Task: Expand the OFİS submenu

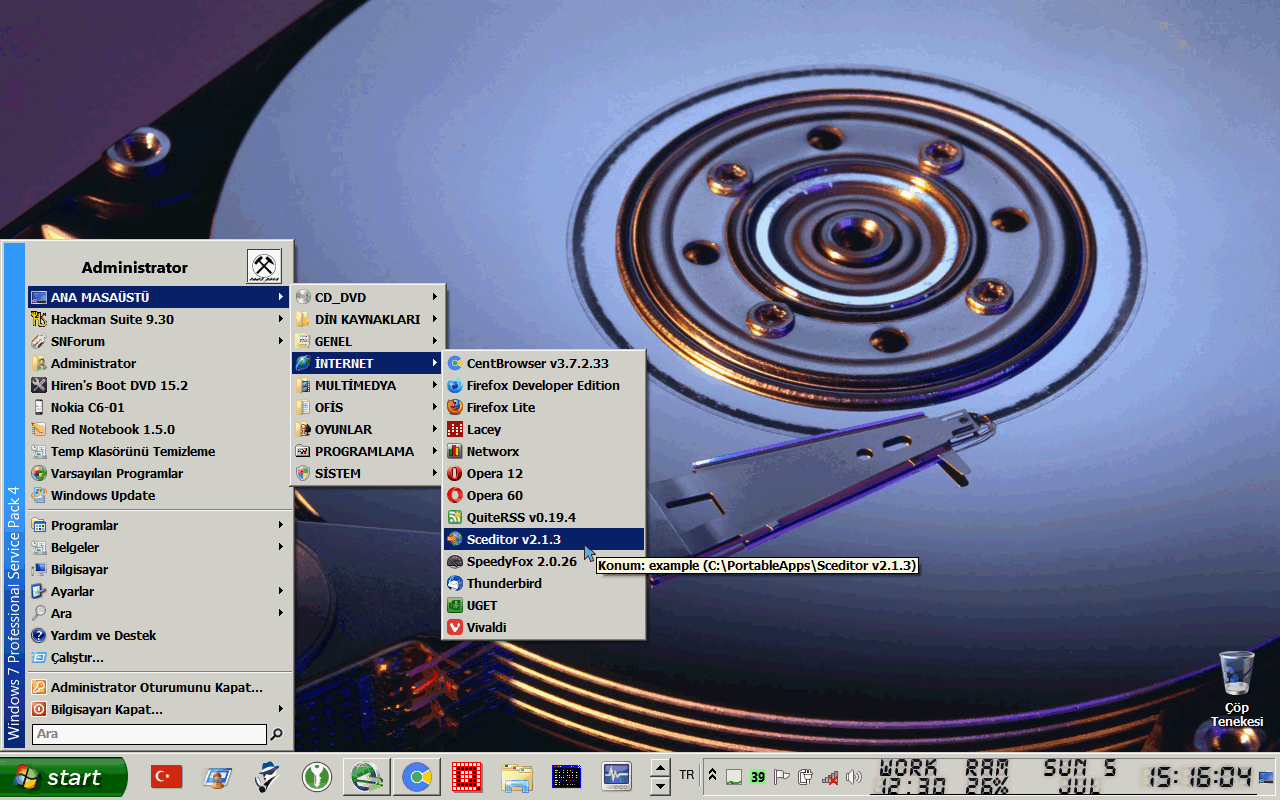Action: [368, 407]
